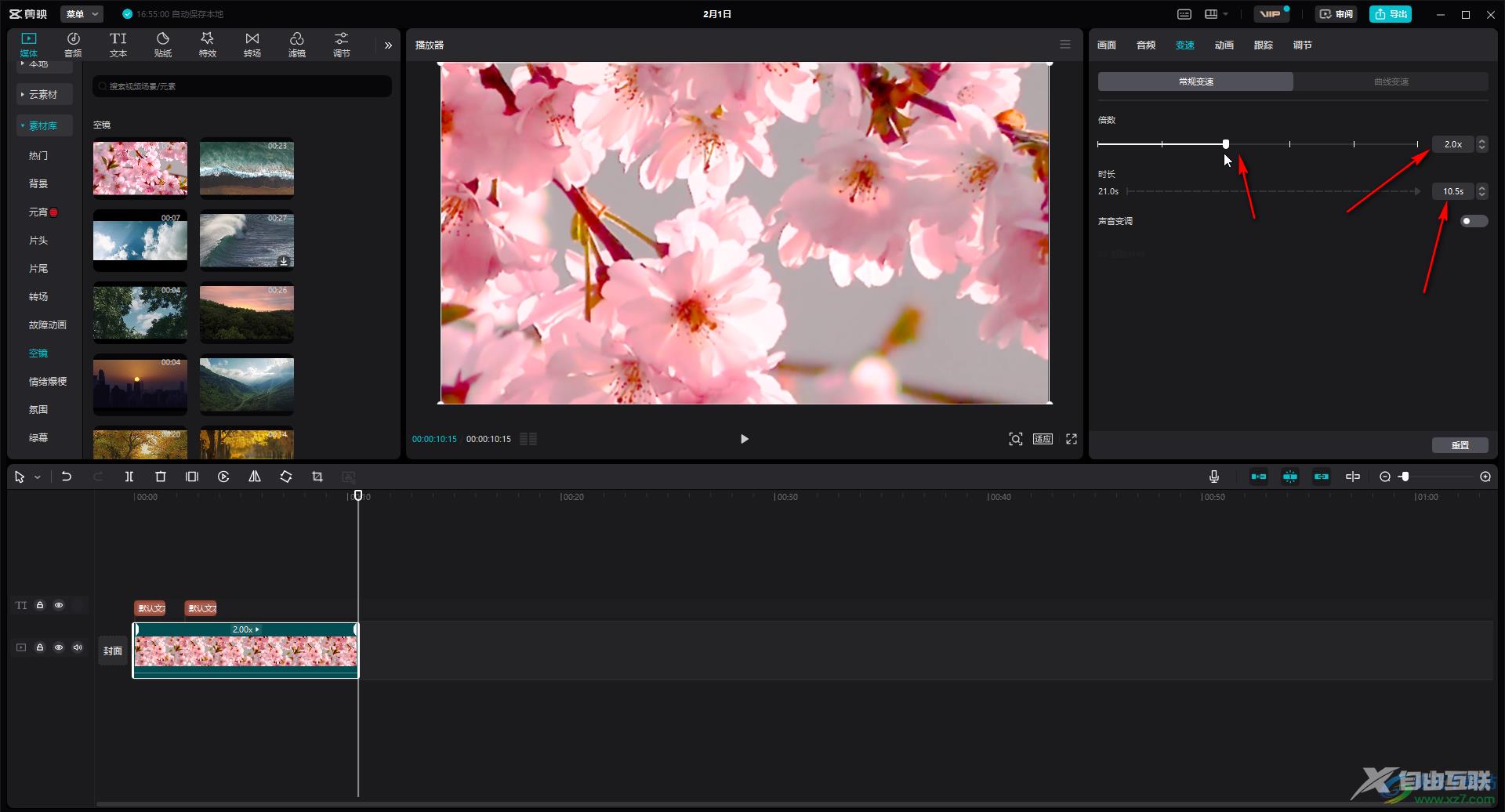The height and width of the screenshot is (812, 1505).
Task: Click the freeze frame icon in timeline toolbar
Action: (x=192, y=477)
